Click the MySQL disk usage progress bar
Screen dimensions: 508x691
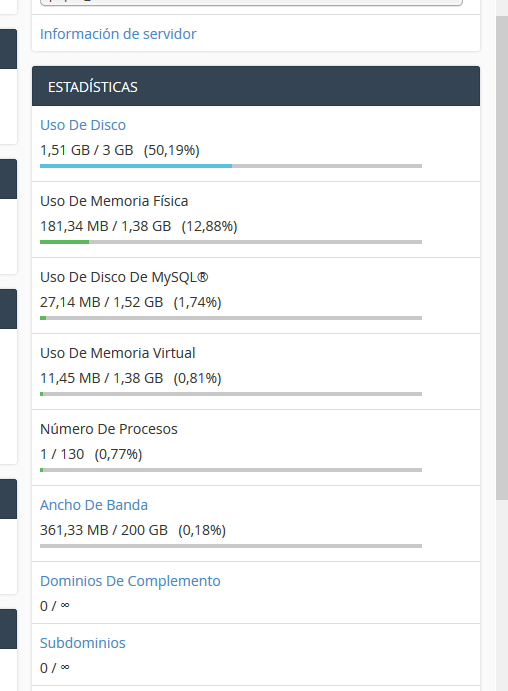point(231,318)
